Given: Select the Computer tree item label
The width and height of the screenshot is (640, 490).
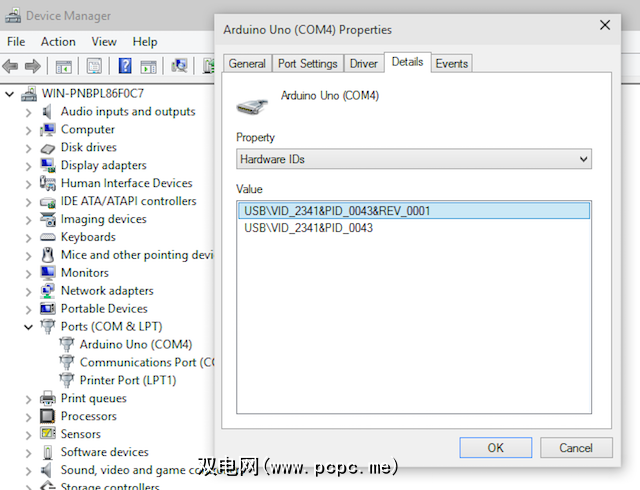Looking at the screenshot, I should (x=88, y=130).
